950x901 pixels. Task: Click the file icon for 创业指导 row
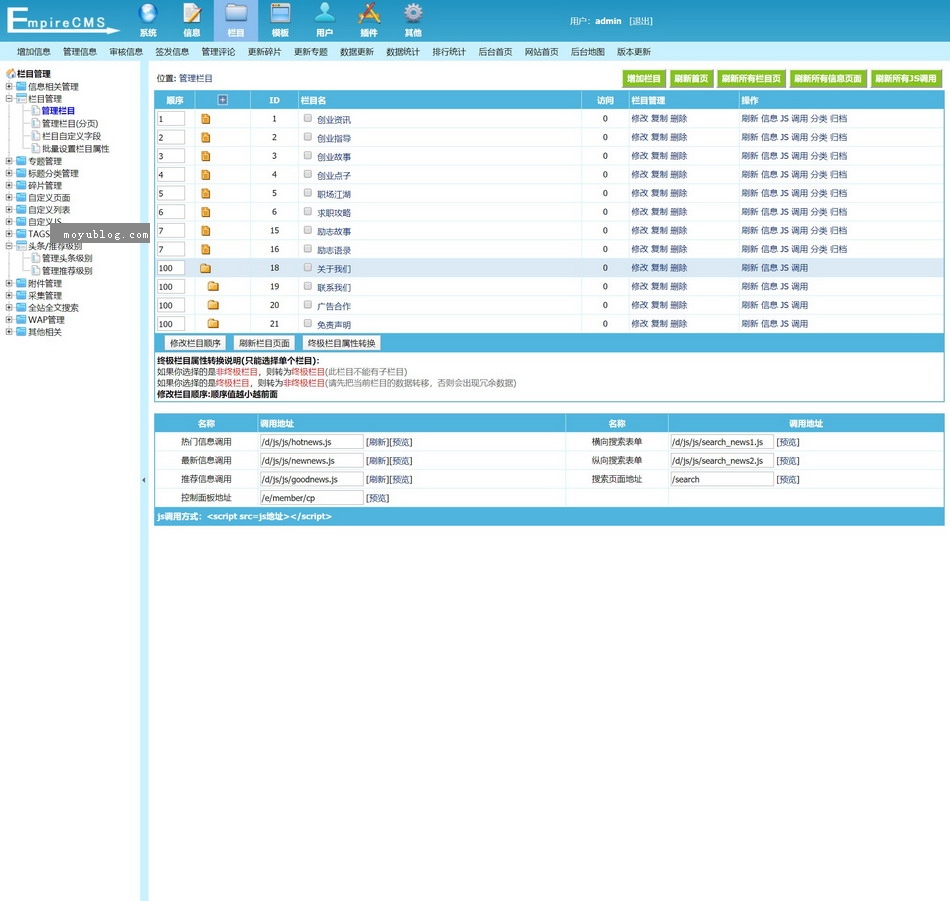click(206, 138)
